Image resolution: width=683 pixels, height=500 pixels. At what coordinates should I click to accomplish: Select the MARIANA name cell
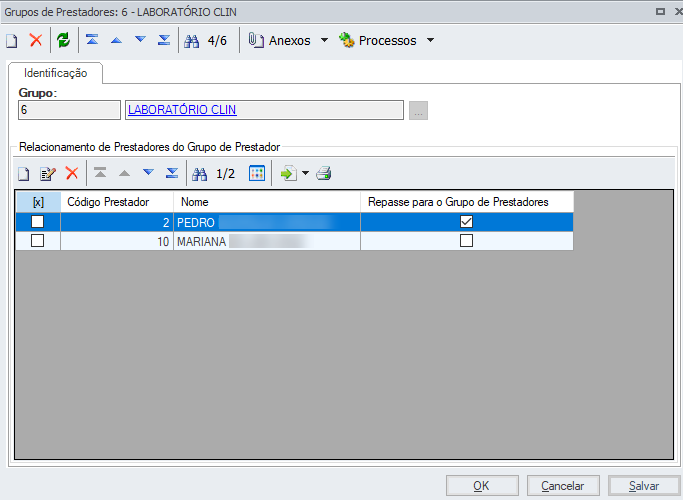pos(267,241)
